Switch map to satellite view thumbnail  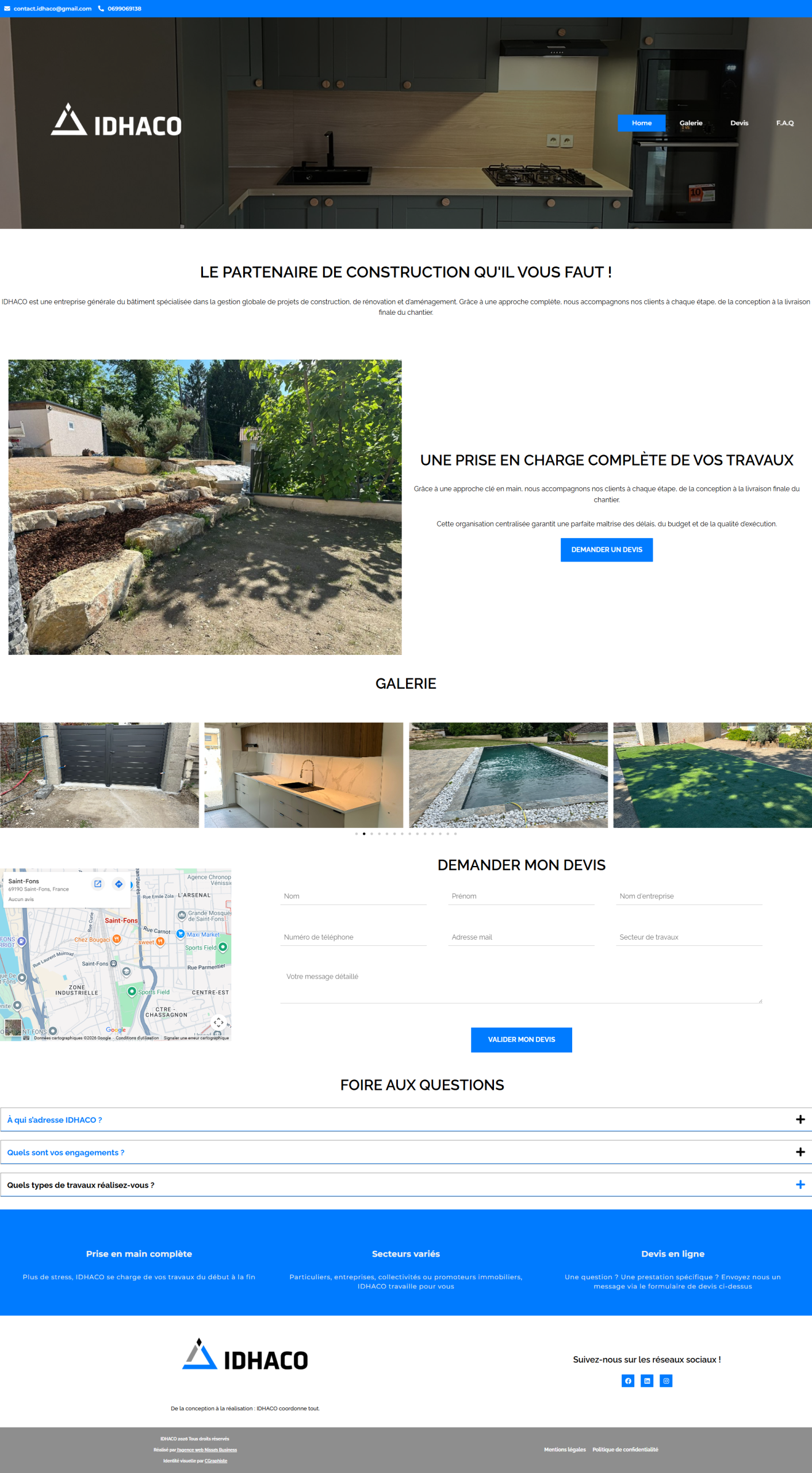pos(13,1027)
